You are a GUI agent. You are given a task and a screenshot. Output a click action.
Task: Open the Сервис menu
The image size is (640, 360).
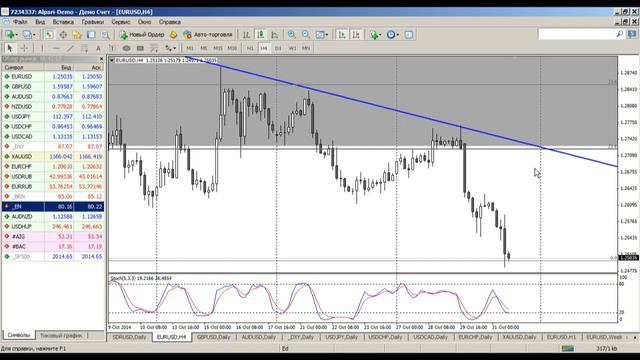120,22
